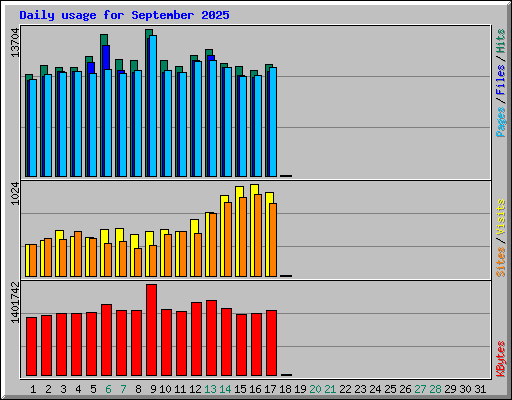Select the red KBytes bar for day 6
Viewport: 512px width, 400px height.
coord(107,340)
